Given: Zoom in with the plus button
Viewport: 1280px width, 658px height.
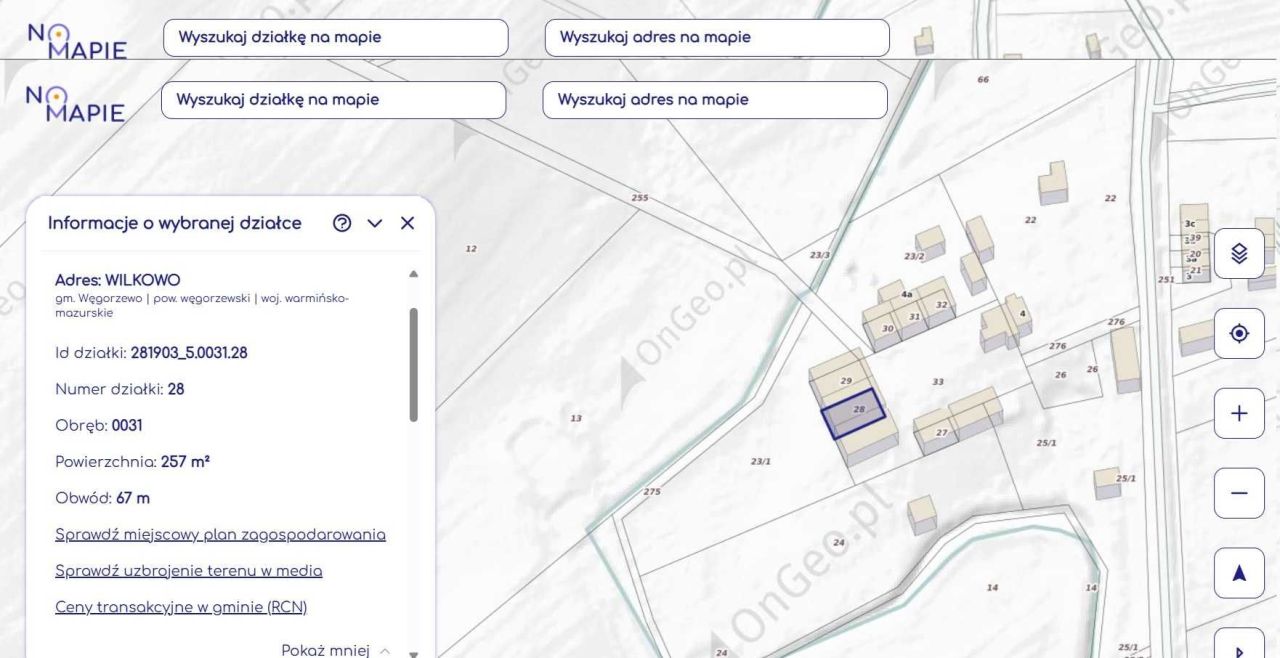Looking at the screenshot, I should coord(1239,413).
